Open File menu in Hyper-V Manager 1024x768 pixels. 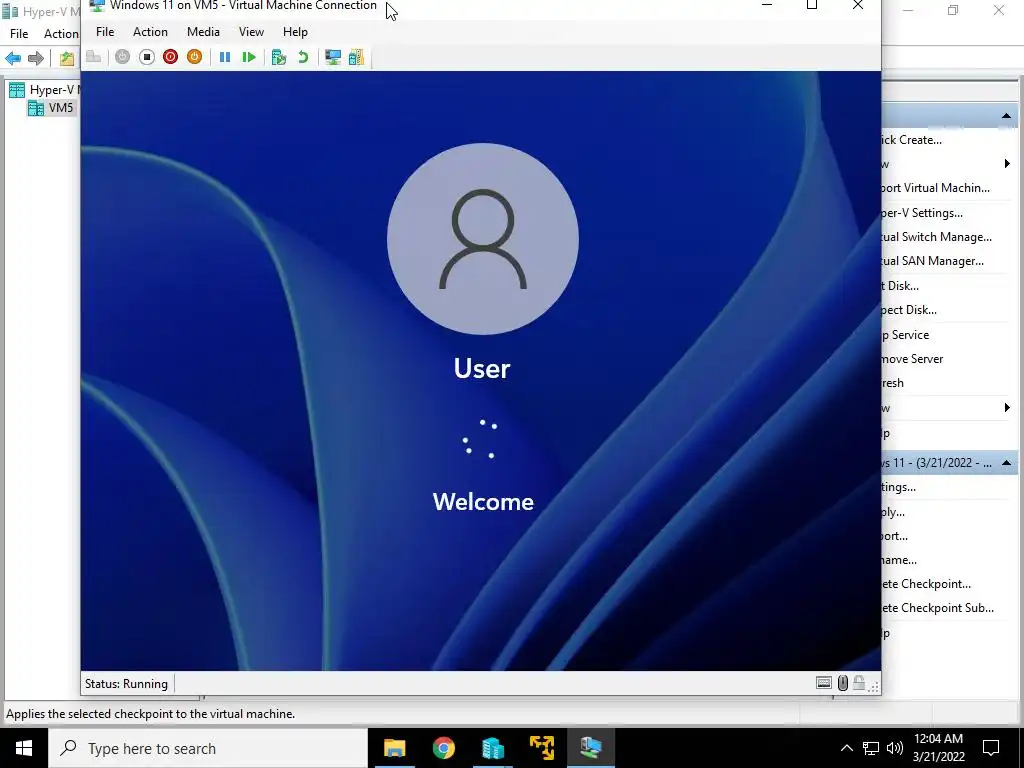click(x=19, y=33)
